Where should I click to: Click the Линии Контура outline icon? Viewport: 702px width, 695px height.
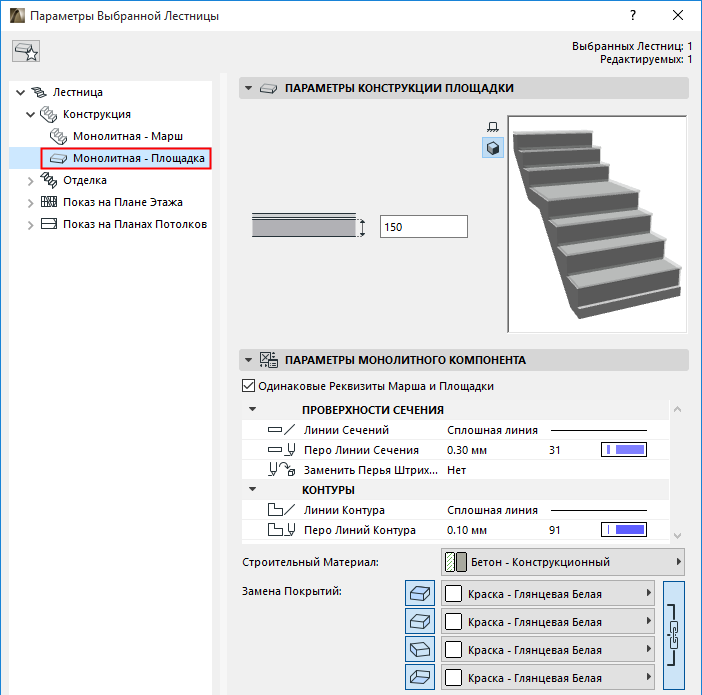(282, 510)
